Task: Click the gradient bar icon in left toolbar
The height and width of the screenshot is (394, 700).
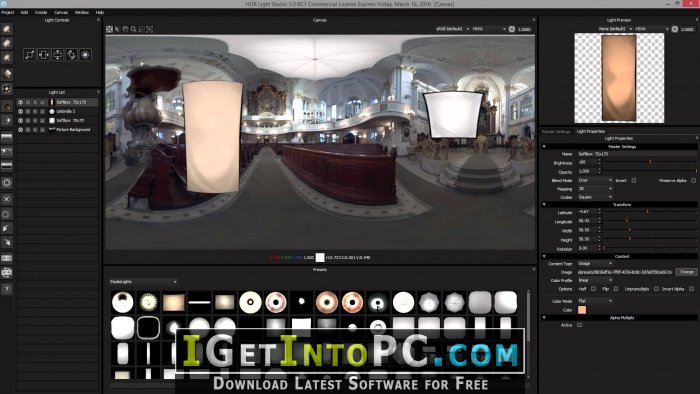Action: click(x=7, y=138)
